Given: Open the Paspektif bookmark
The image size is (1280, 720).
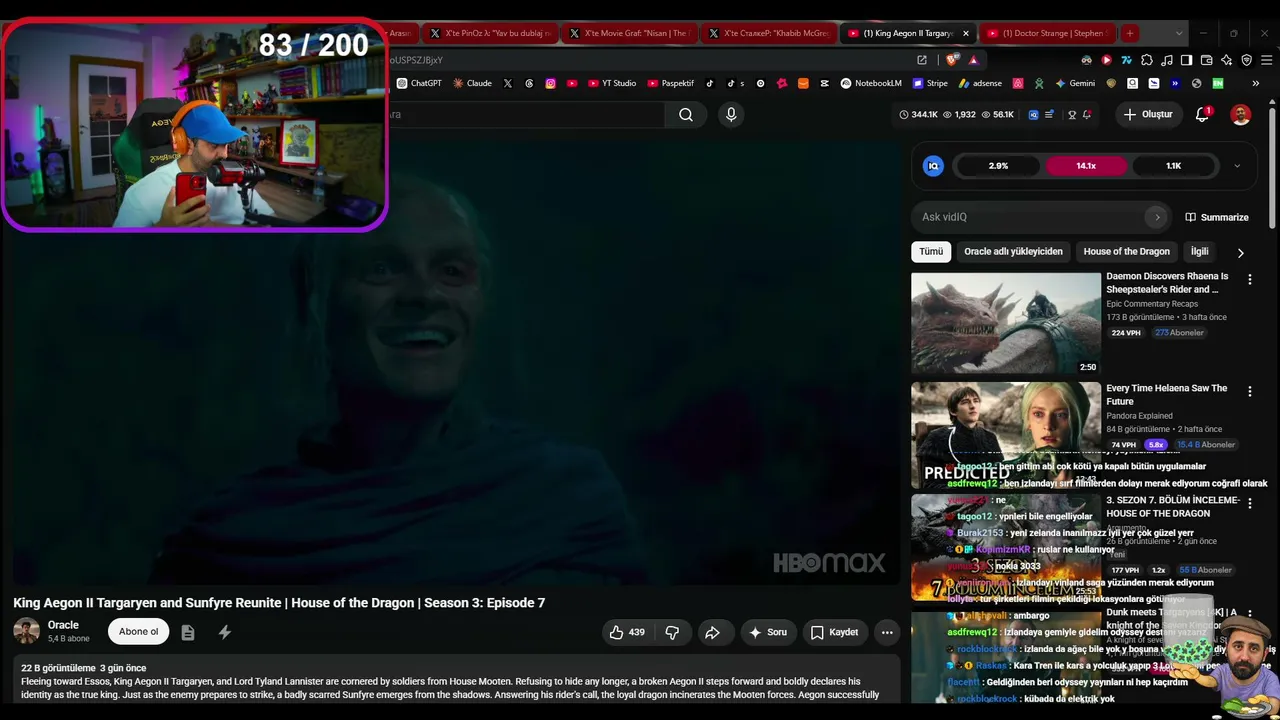Looking at the screenshot, I should (x=671, y=84).
